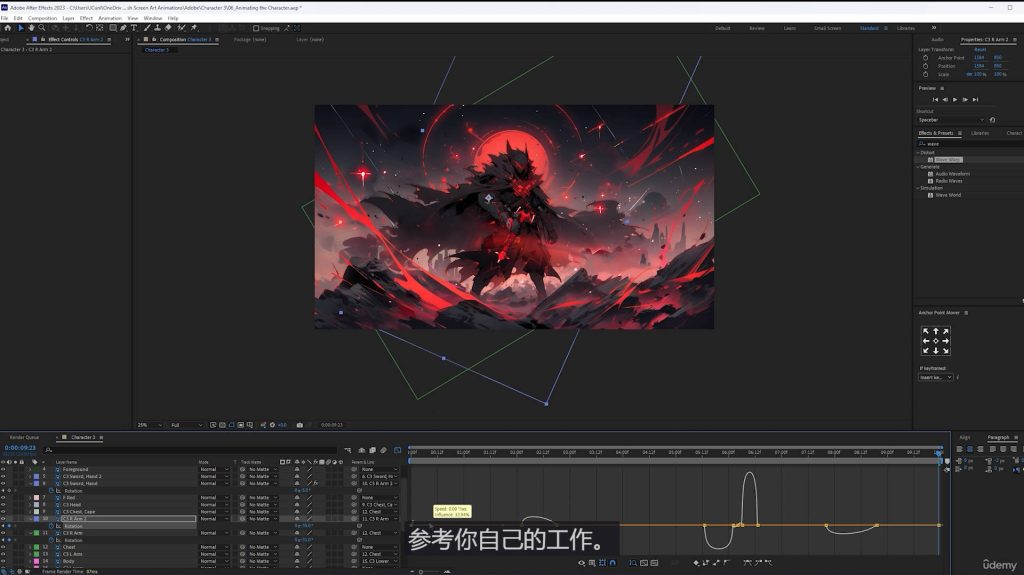Click the up arrow in Anchor Point Mover
The width and height of the screenshot is (1024, 575).
tap(935, 331)
